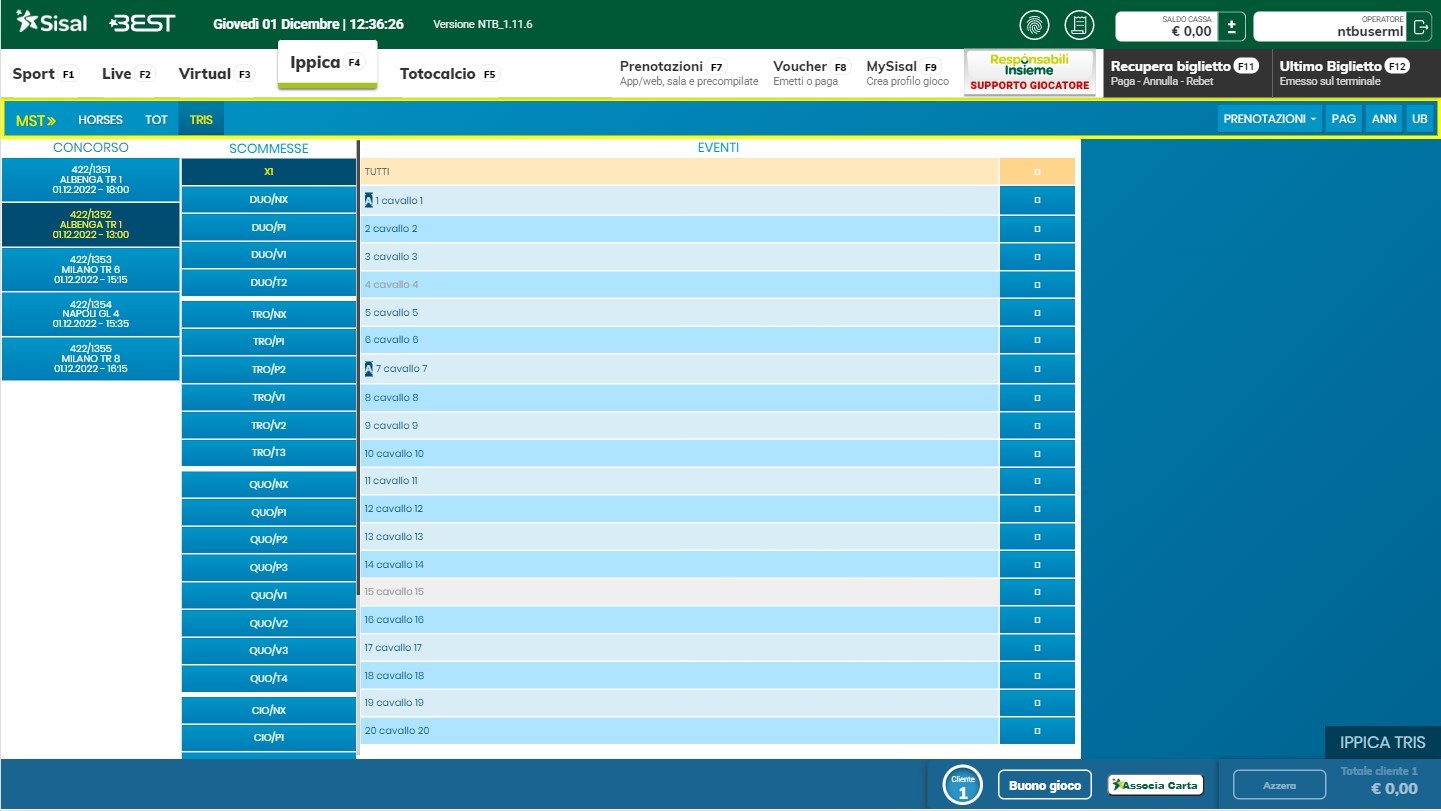Select DUO/P1 bet type
1441x811 pixels.
[x=269, y=228]
